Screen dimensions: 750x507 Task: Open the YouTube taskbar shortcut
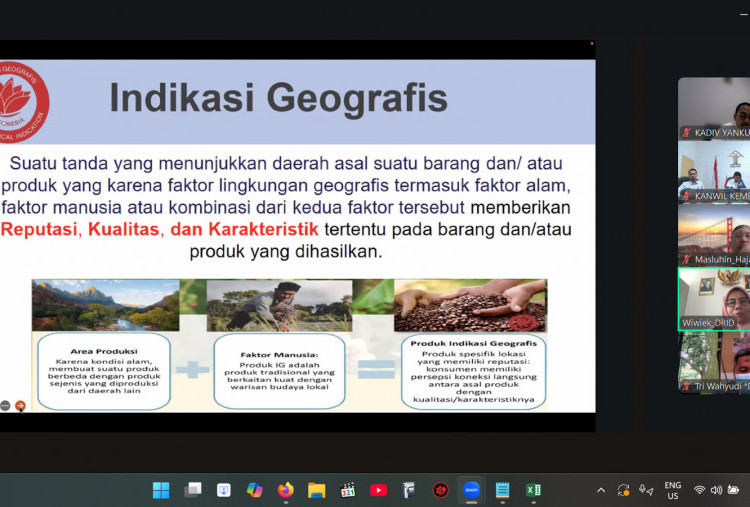pyautogui.click(x=378, y=490)
